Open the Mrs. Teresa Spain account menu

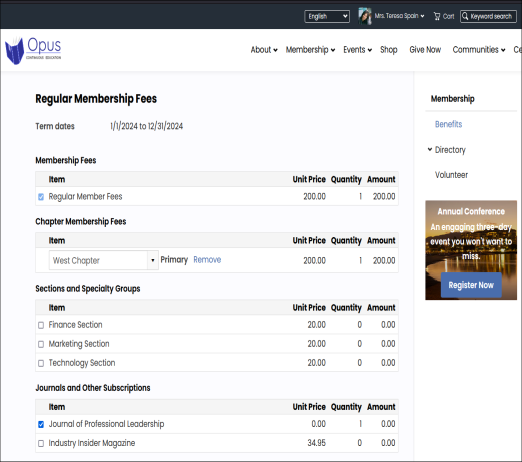(399, 16)
